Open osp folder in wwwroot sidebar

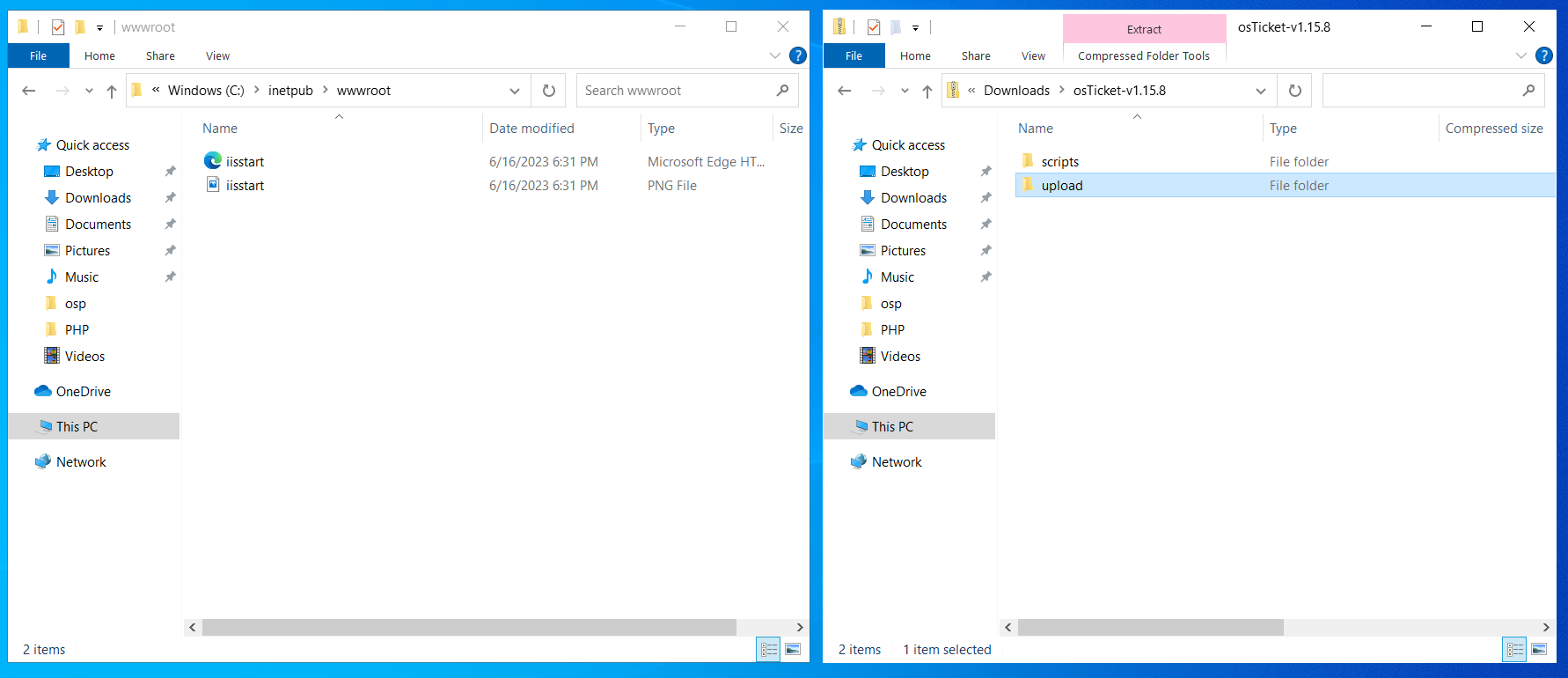pyautogui.click(x=66, y=303)
